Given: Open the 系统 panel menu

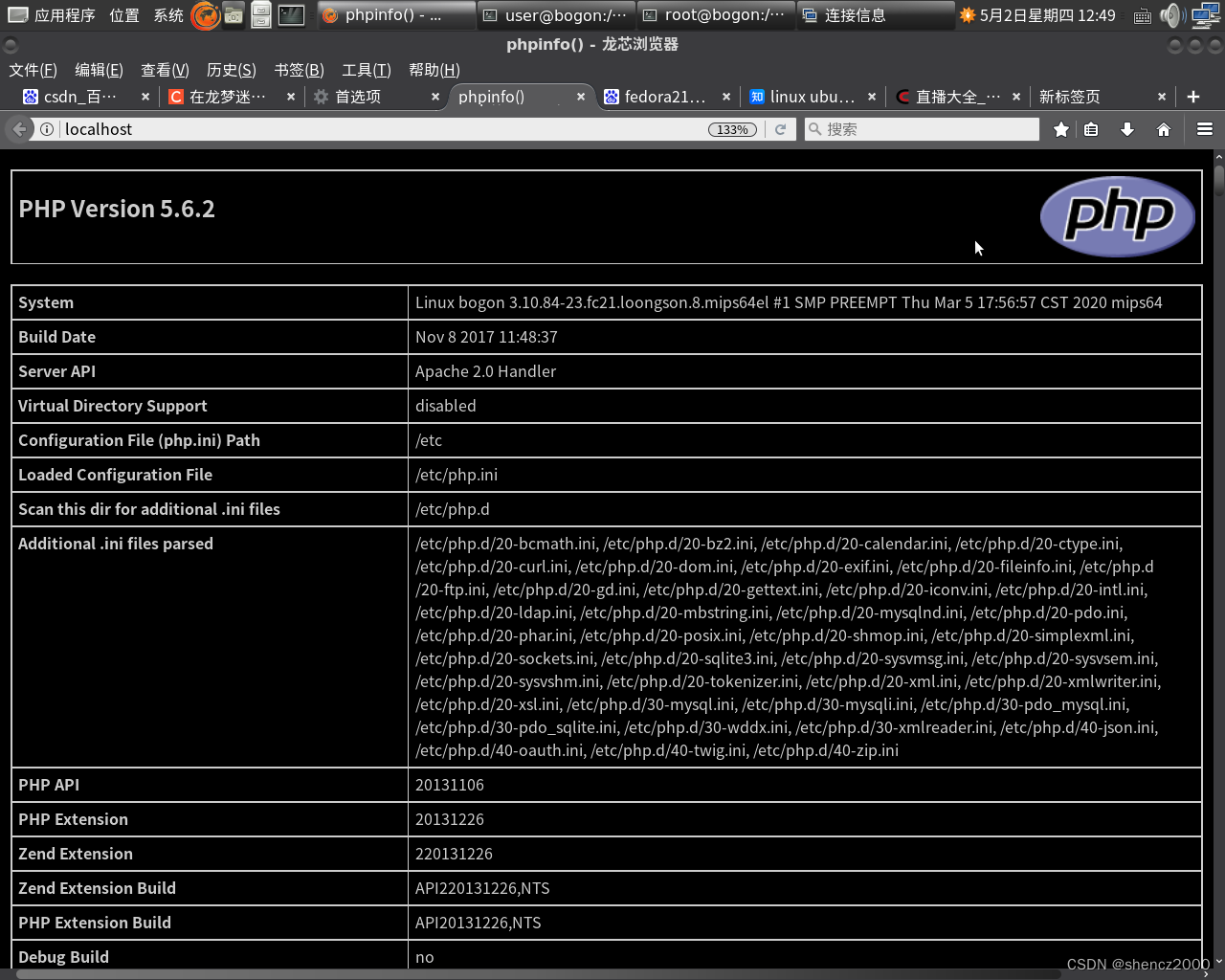Looking at the screenshot, I should (x=168, y=15).
